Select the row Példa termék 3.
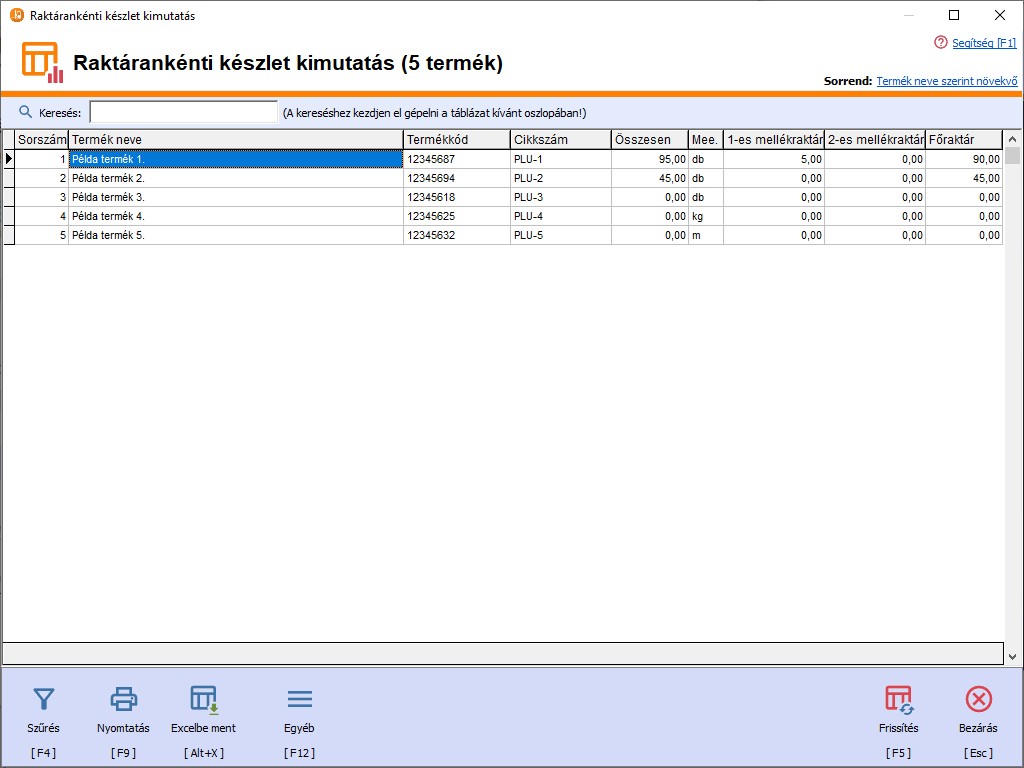The image size is (1024, 768). tap(235, 197)
